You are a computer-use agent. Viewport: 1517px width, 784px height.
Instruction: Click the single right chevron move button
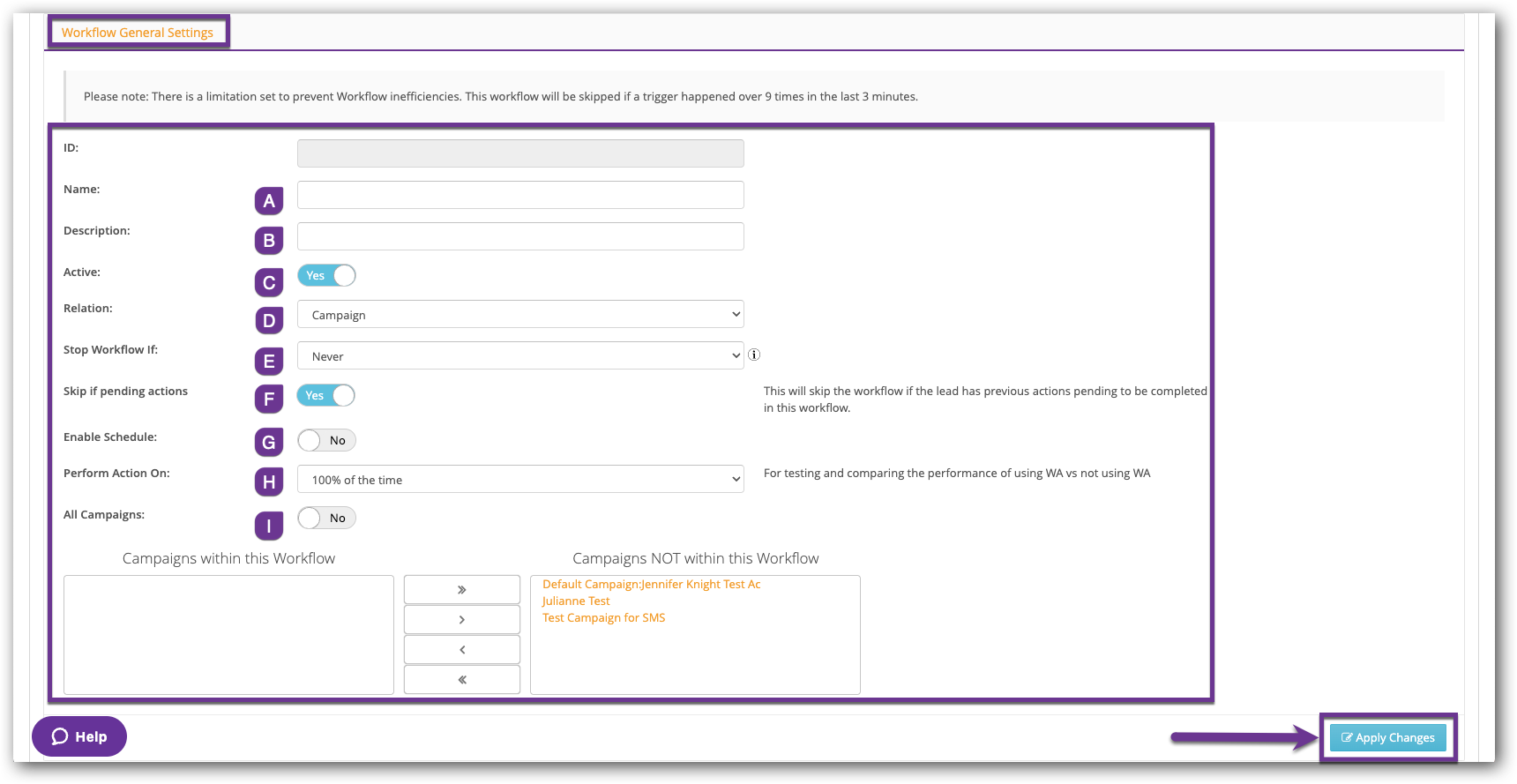461,619
